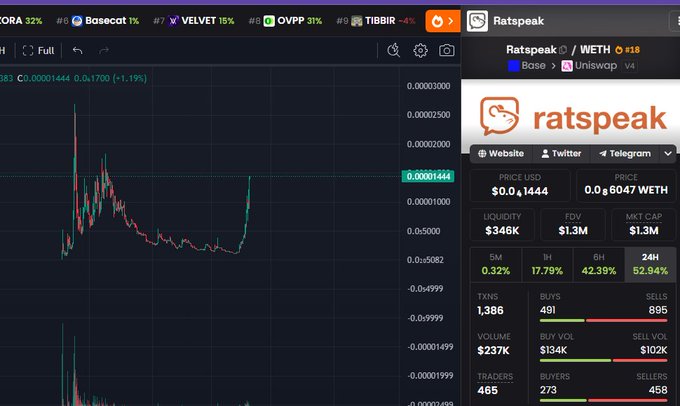This screenshot has height=406, width=680.
Task: Click the BUYERS 273 value
Action: pos(548,390)
